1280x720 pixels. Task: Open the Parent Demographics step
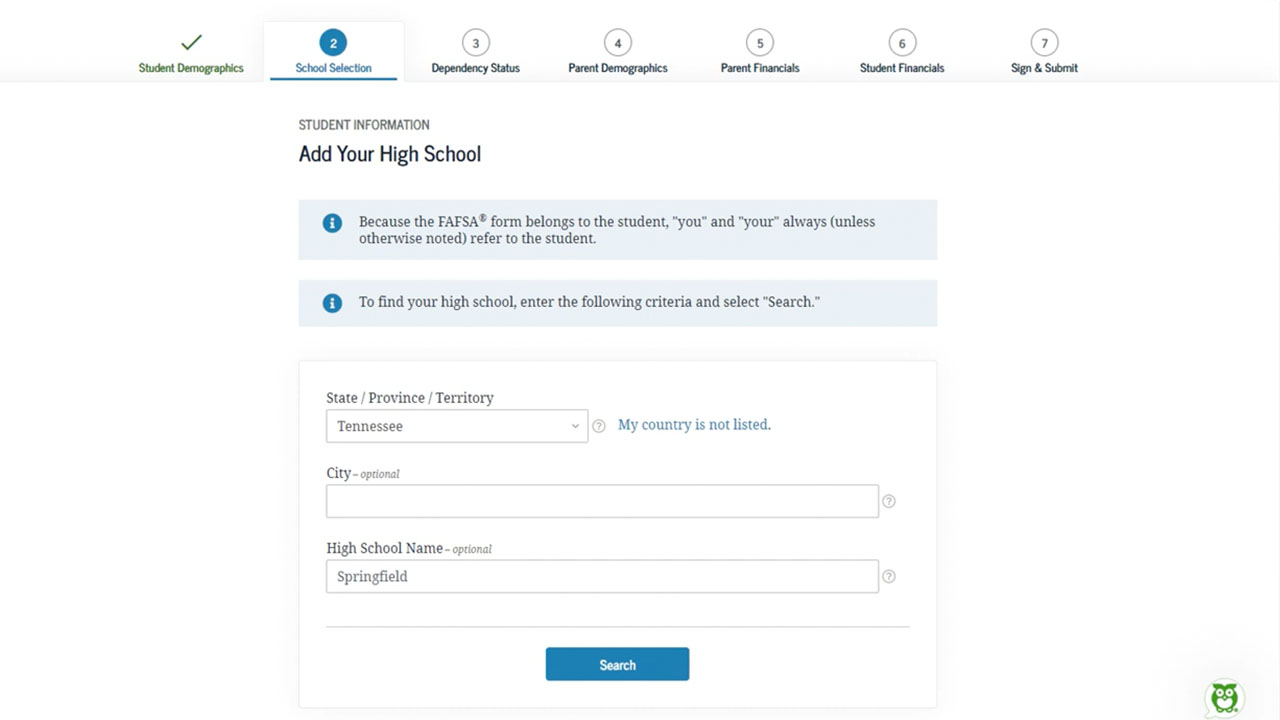click(x=617, y=50)
